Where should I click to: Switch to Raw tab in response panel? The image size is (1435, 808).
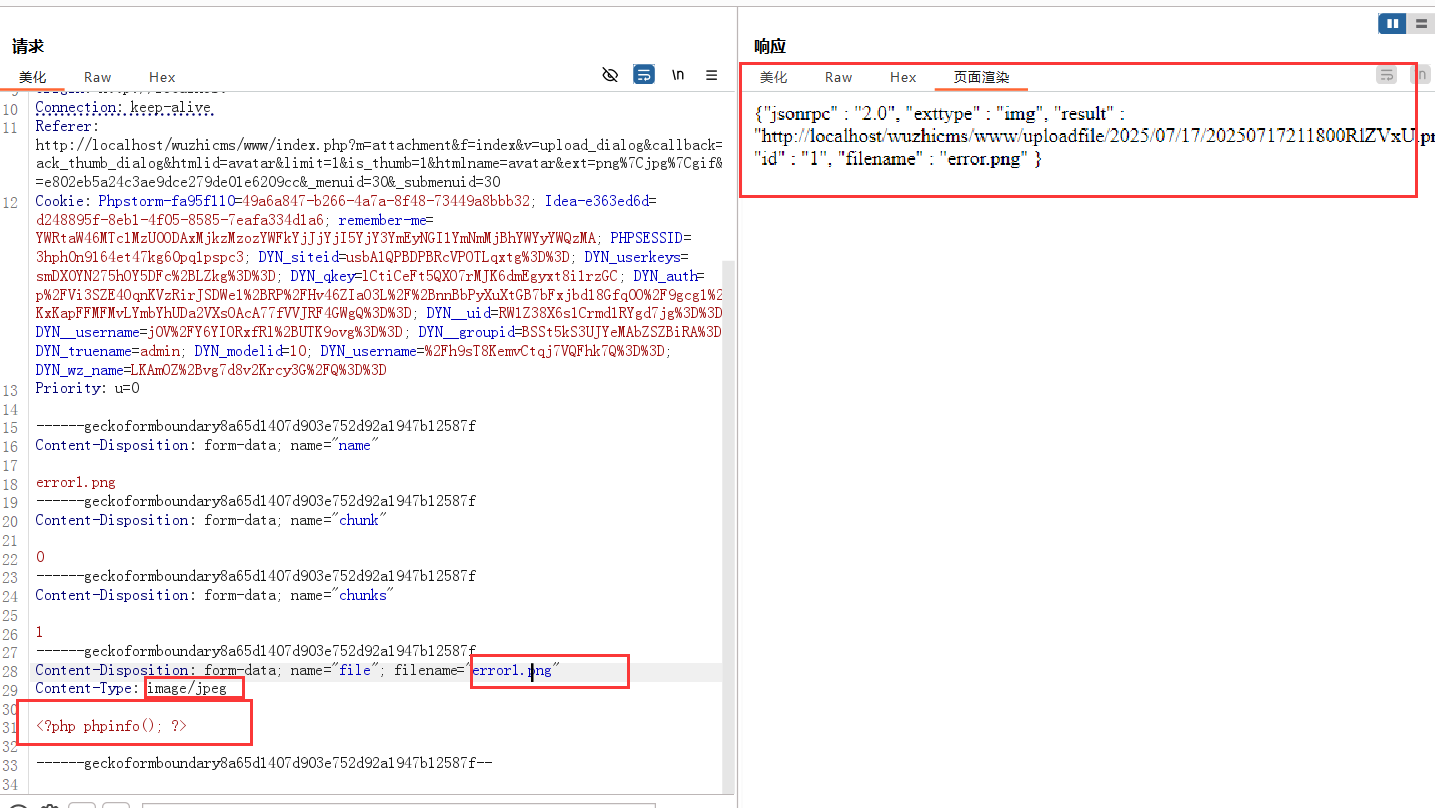(838, 77)
